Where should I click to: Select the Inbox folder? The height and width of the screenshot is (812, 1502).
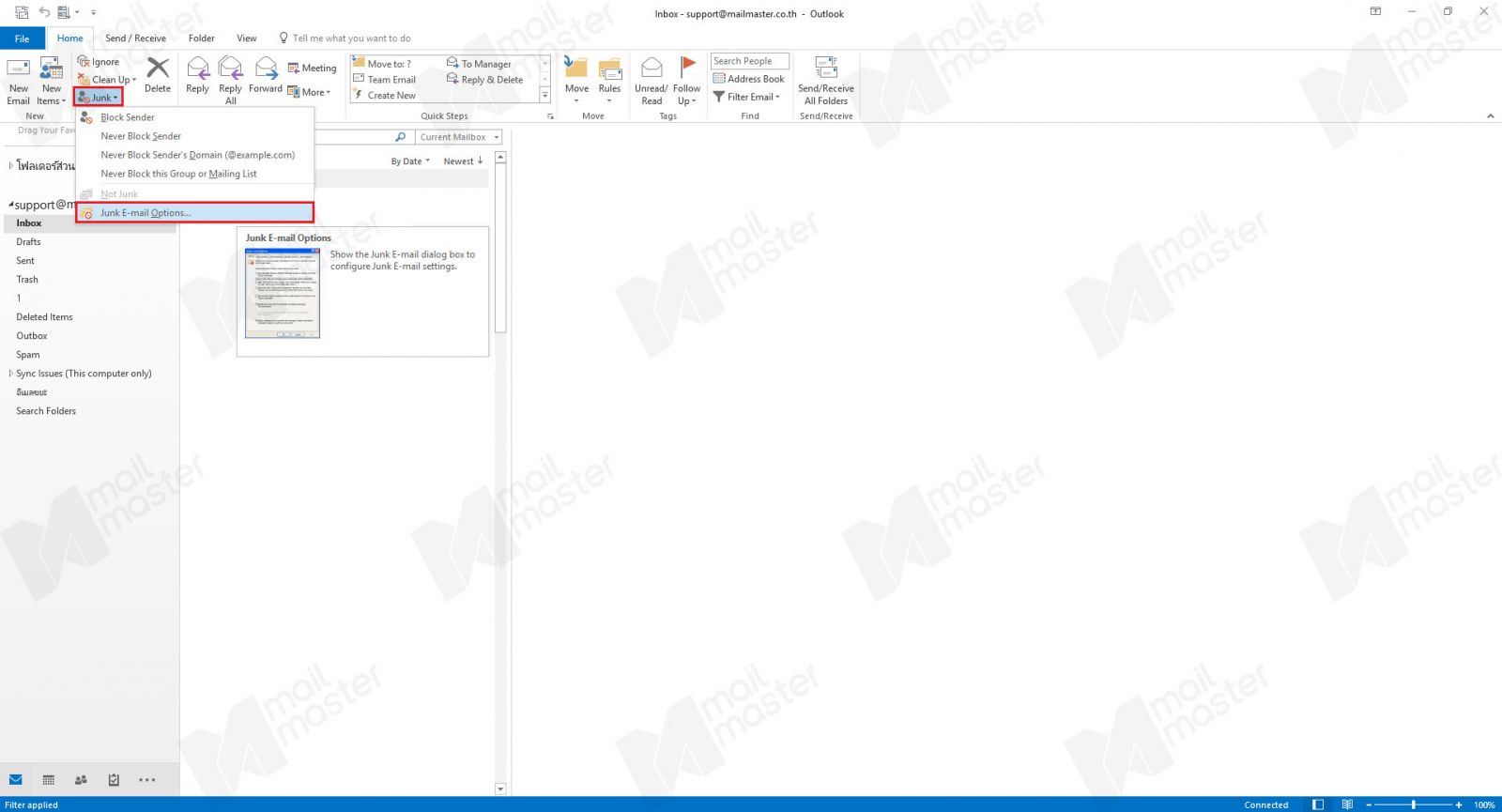pyautogui.click(x=89, y=223)
